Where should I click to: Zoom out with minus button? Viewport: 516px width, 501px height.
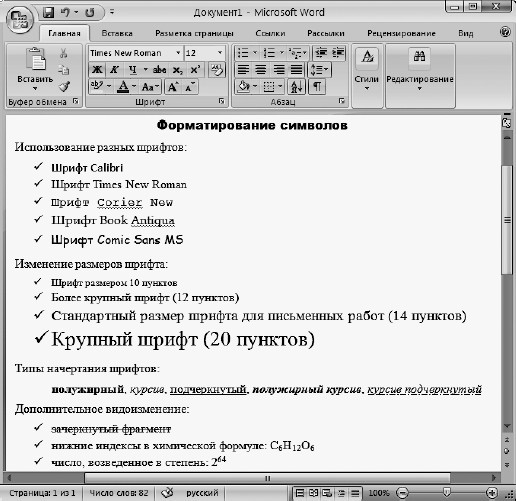coord(402,492)
